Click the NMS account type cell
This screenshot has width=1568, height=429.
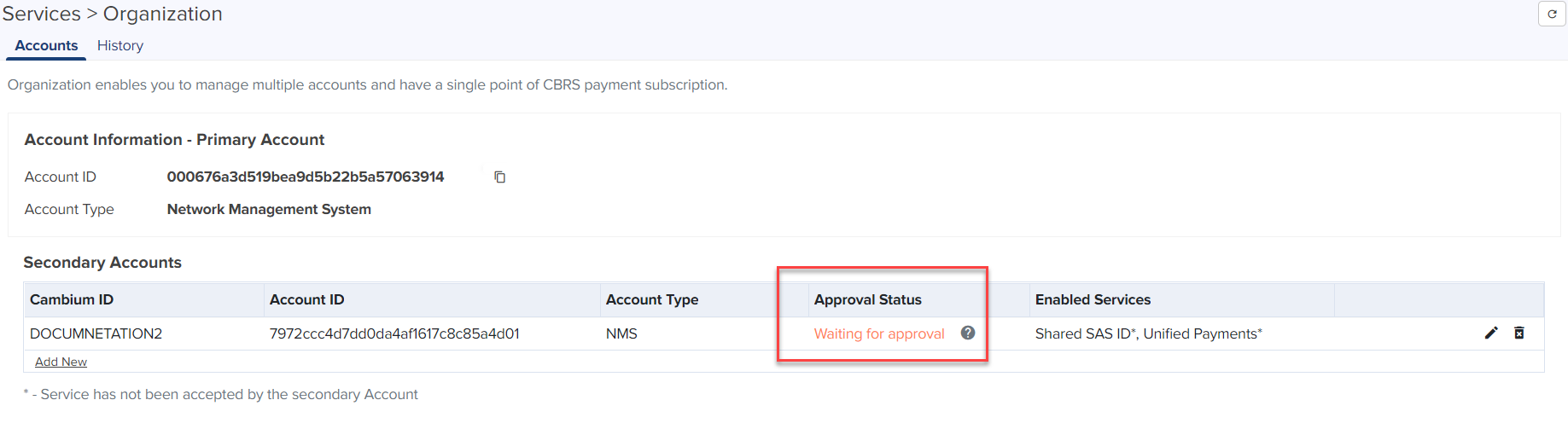coord(621,334)
